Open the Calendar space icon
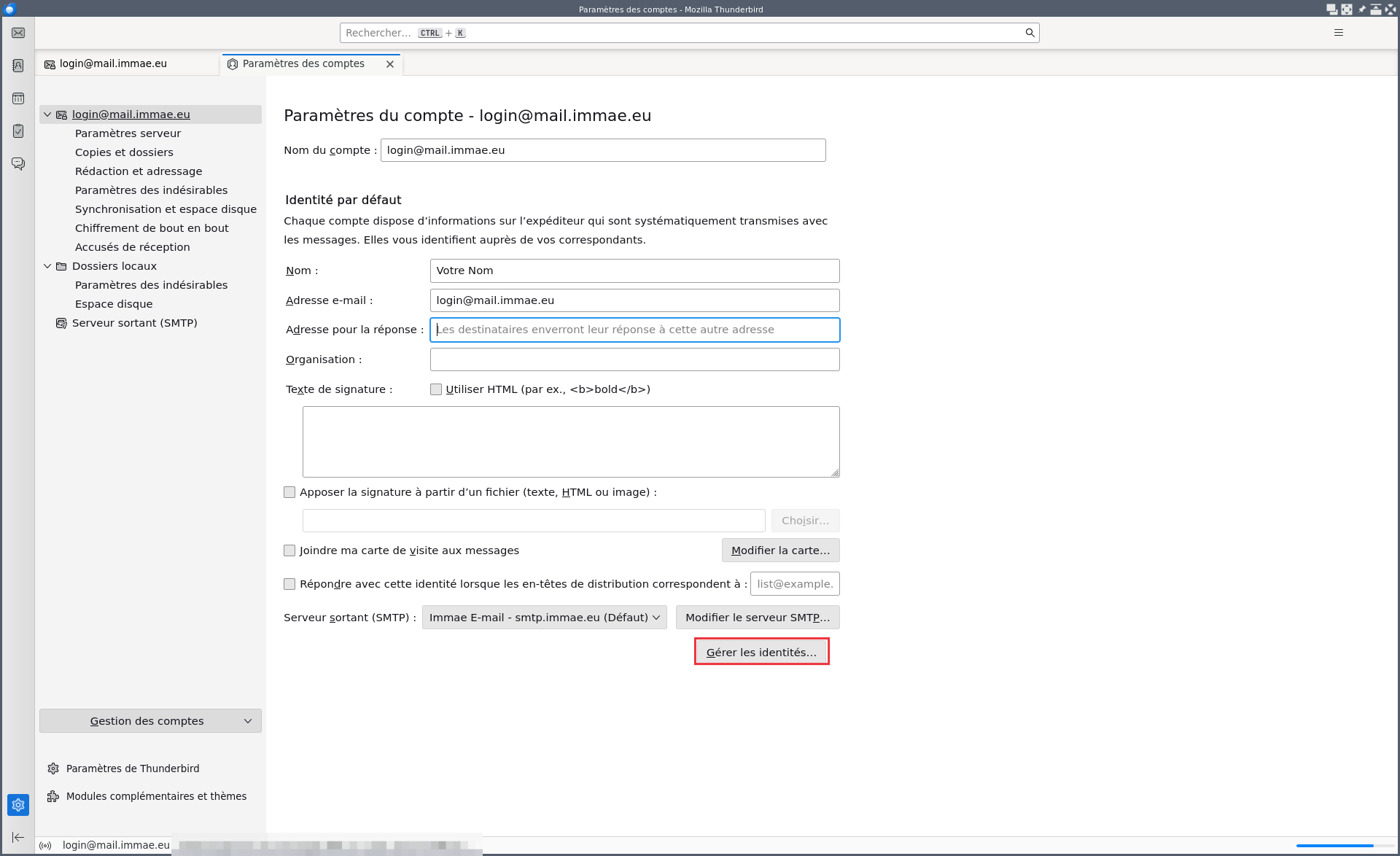This screenshot has width=1400, height=856. [18, 98]
